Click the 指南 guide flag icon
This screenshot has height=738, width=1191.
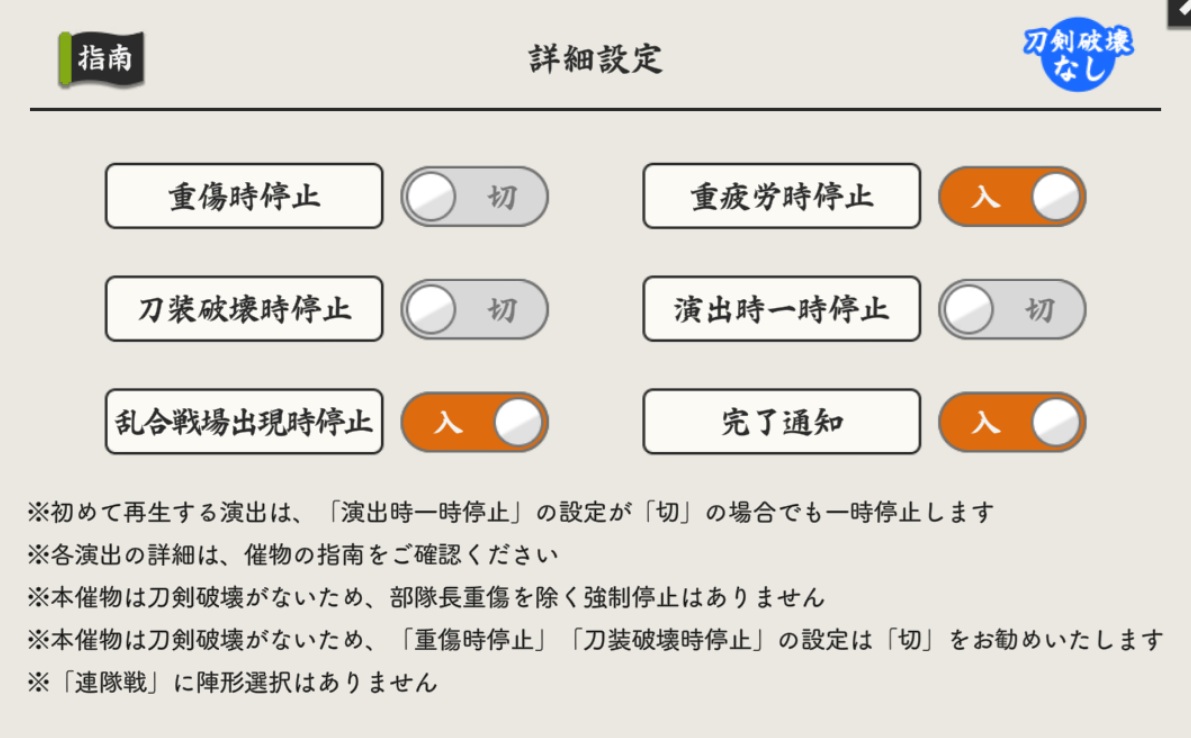[100, 58]
